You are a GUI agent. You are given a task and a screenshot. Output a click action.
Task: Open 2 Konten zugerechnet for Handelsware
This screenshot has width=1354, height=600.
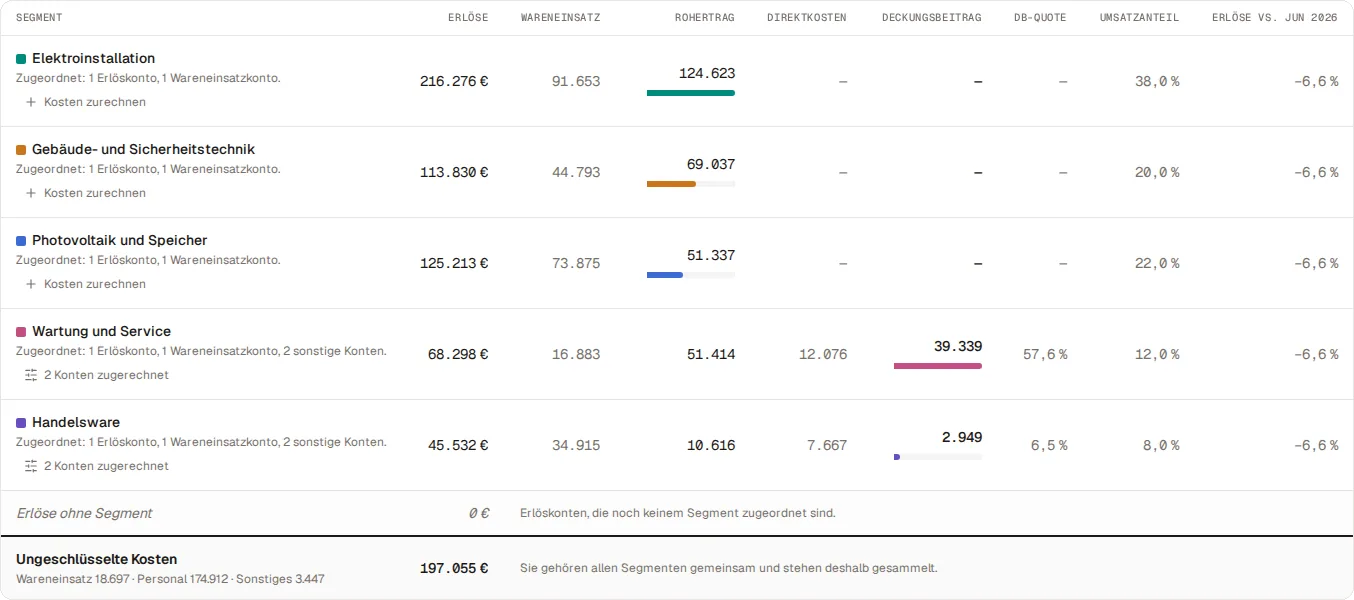[x=106, y=466]
